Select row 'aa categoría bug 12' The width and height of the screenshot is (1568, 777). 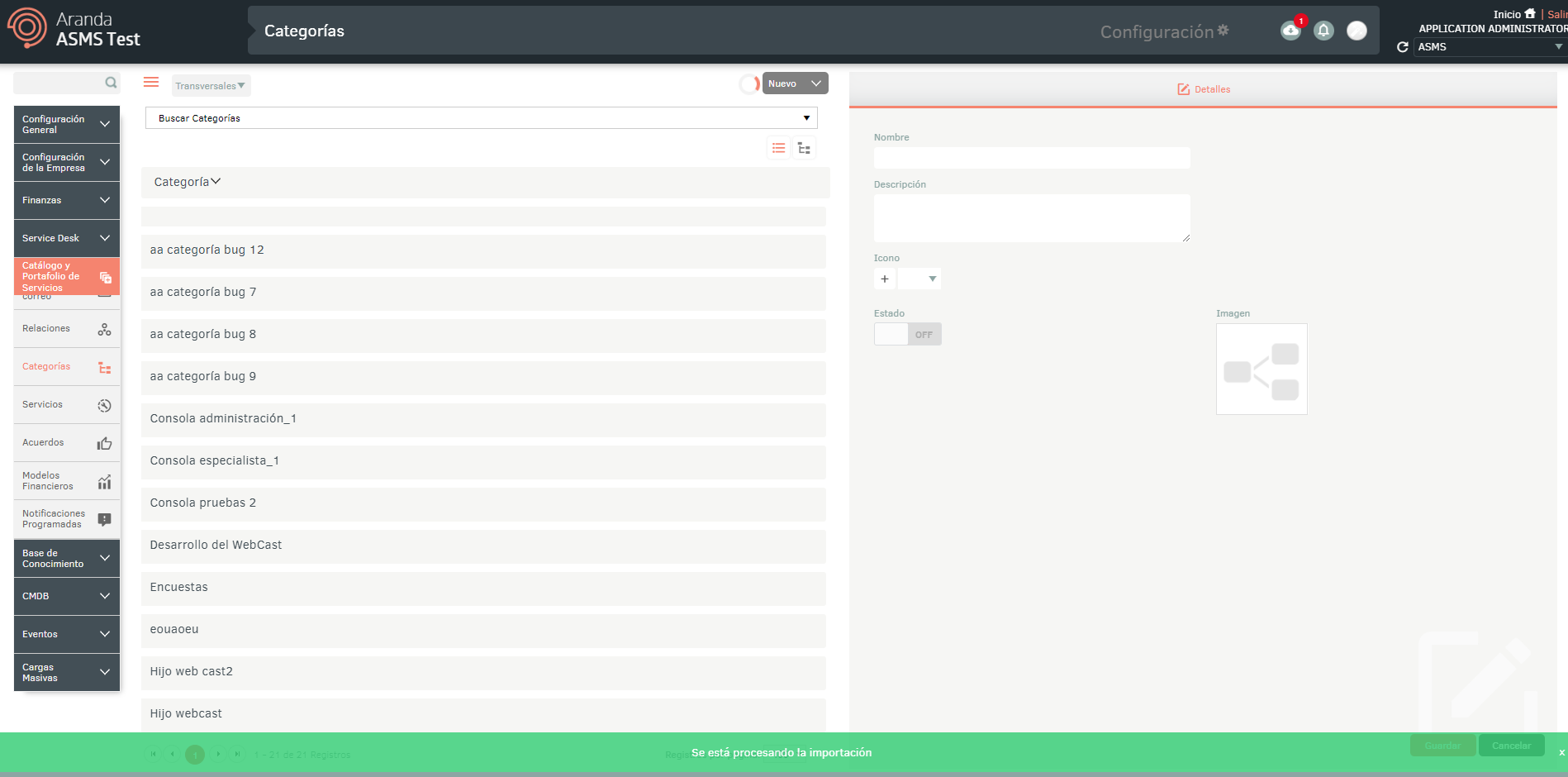pos(483,250)
